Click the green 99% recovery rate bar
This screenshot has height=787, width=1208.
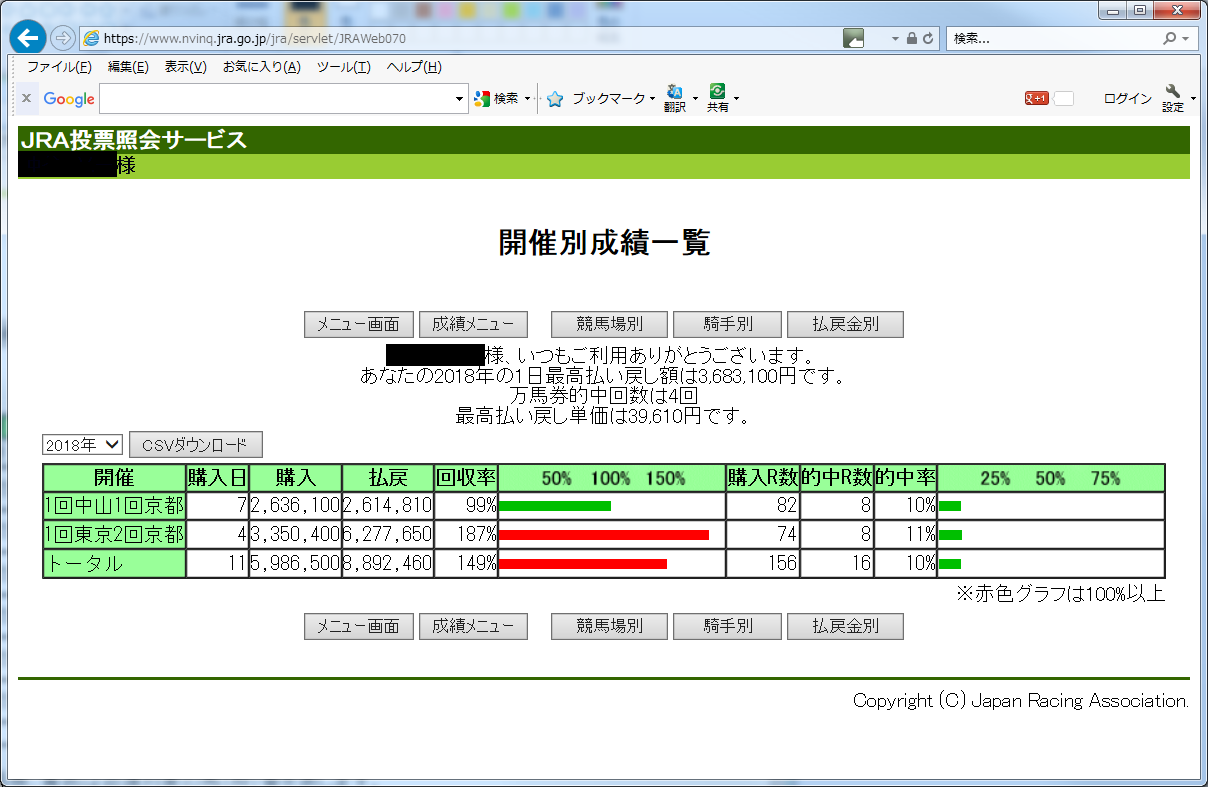tap(555, 506)
